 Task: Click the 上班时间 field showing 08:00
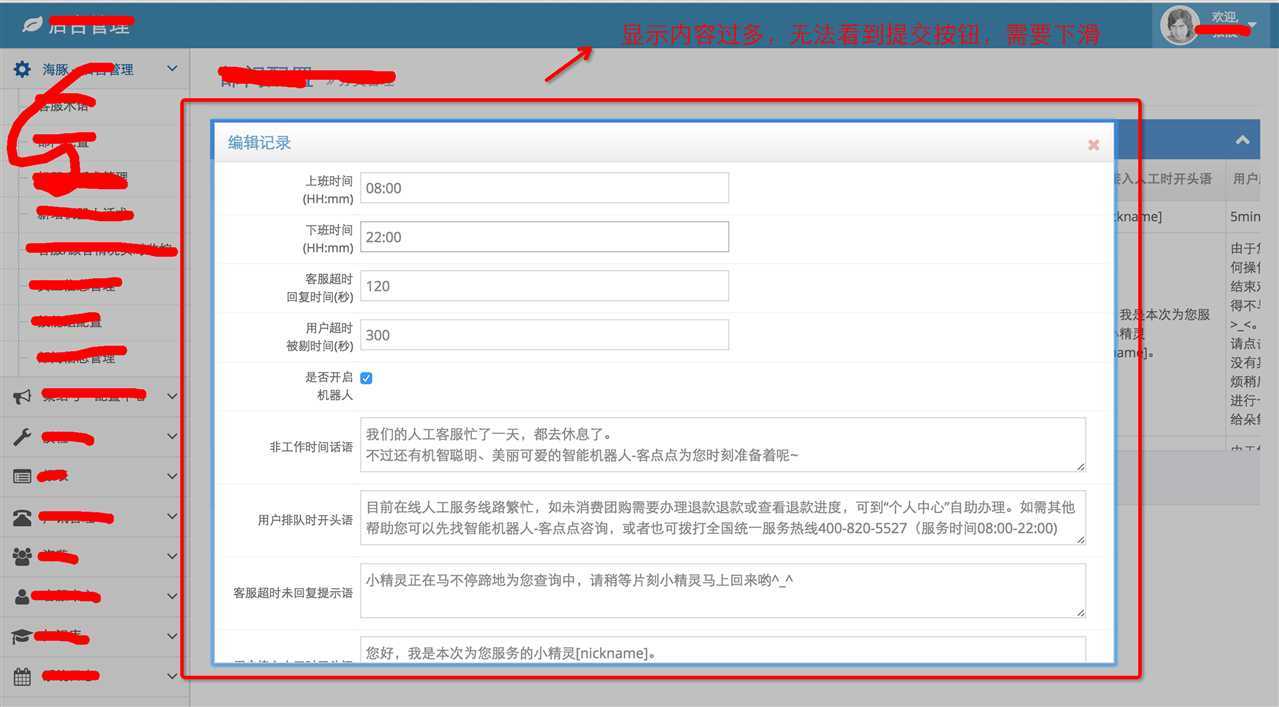coord(544,188)
